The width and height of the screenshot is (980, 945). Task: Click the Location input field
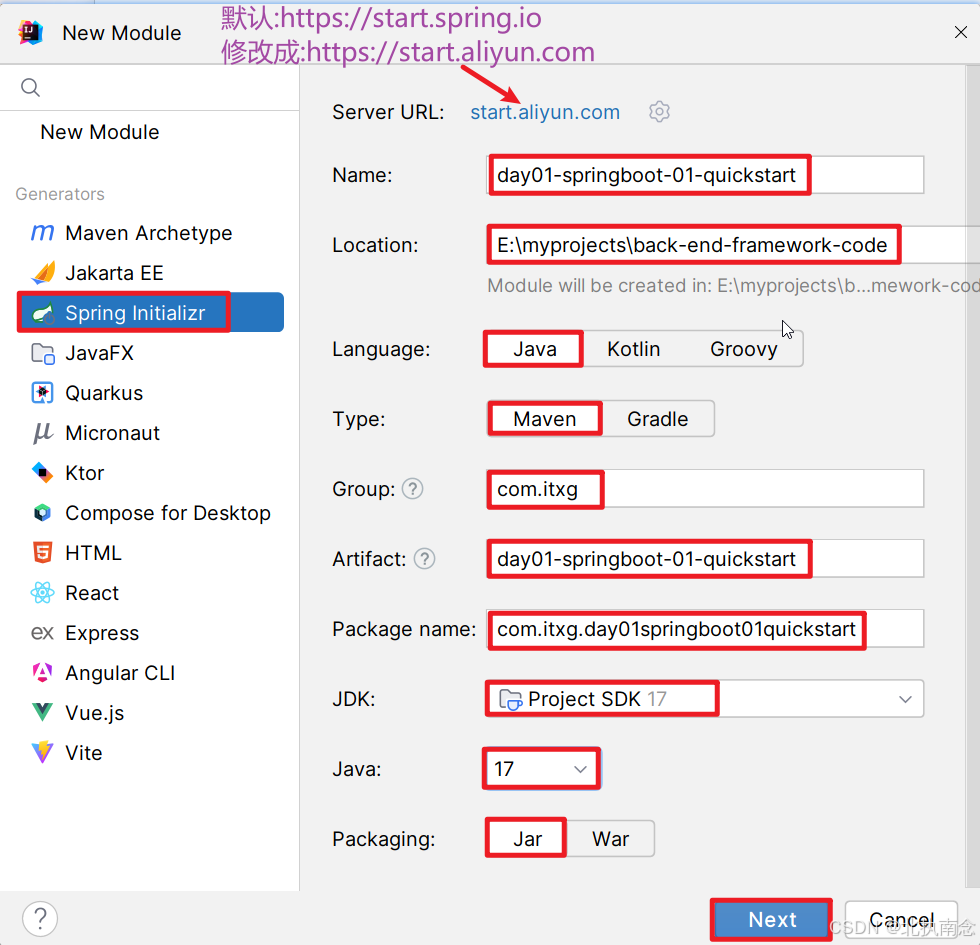tap(732, 245)
